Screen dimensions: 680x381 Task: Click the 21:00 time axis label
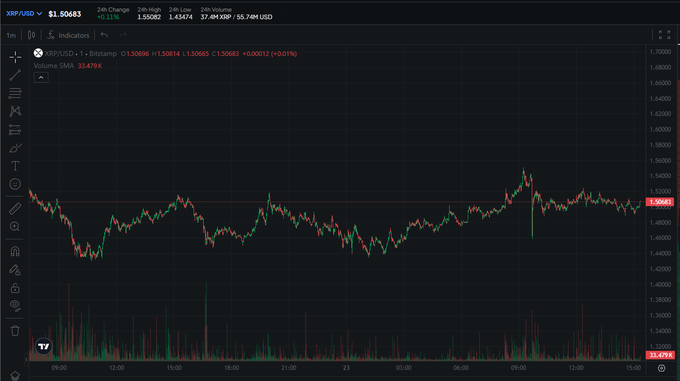(x=289, y=368)
